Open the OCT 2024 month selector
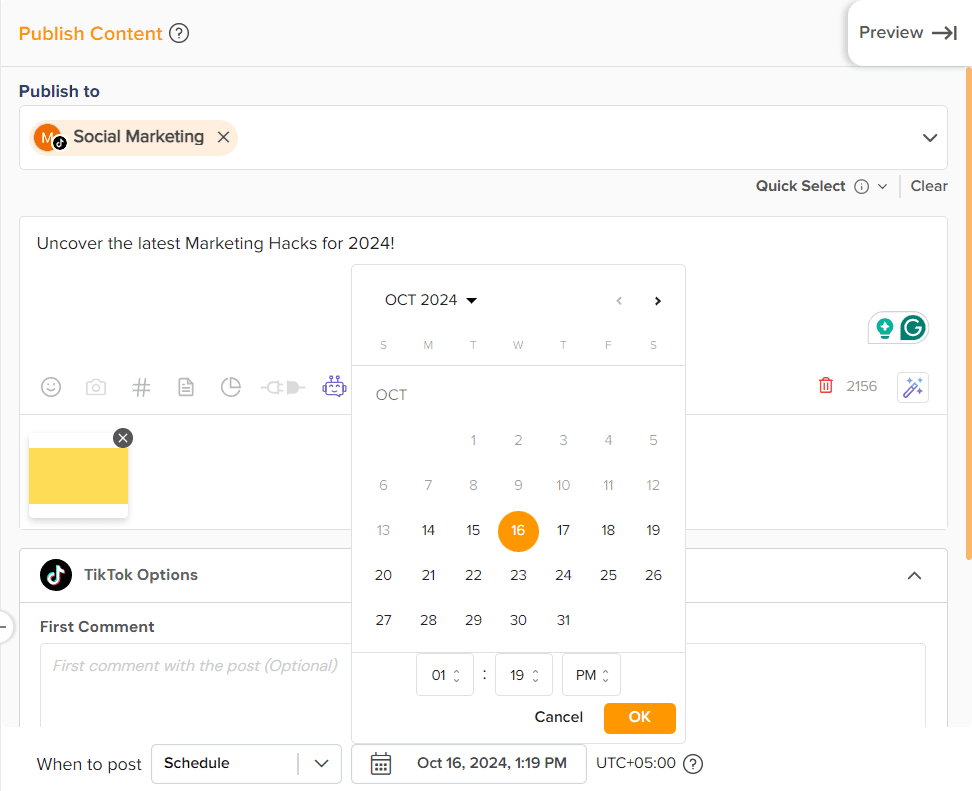 click(430, 300)
